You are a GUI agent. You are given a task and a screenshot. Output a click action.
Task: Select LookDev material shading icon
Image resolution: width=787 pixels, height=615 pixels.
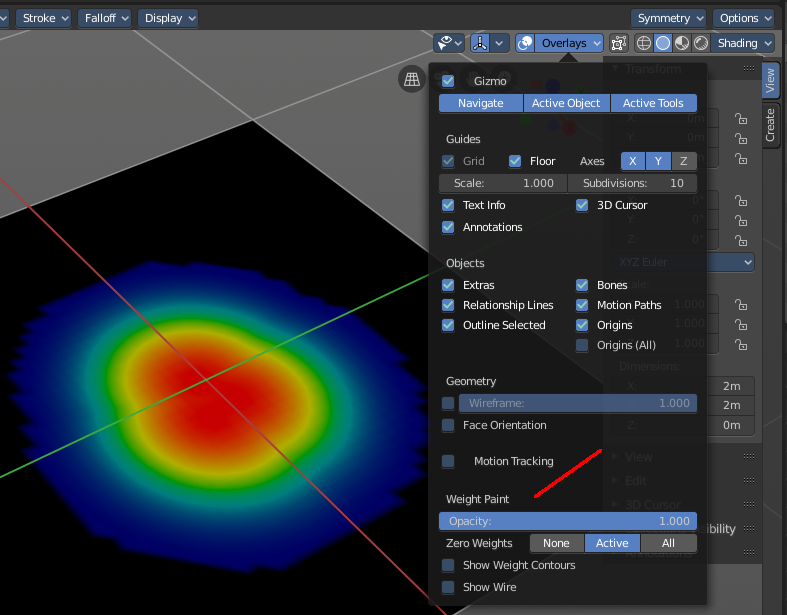point(682,43)
